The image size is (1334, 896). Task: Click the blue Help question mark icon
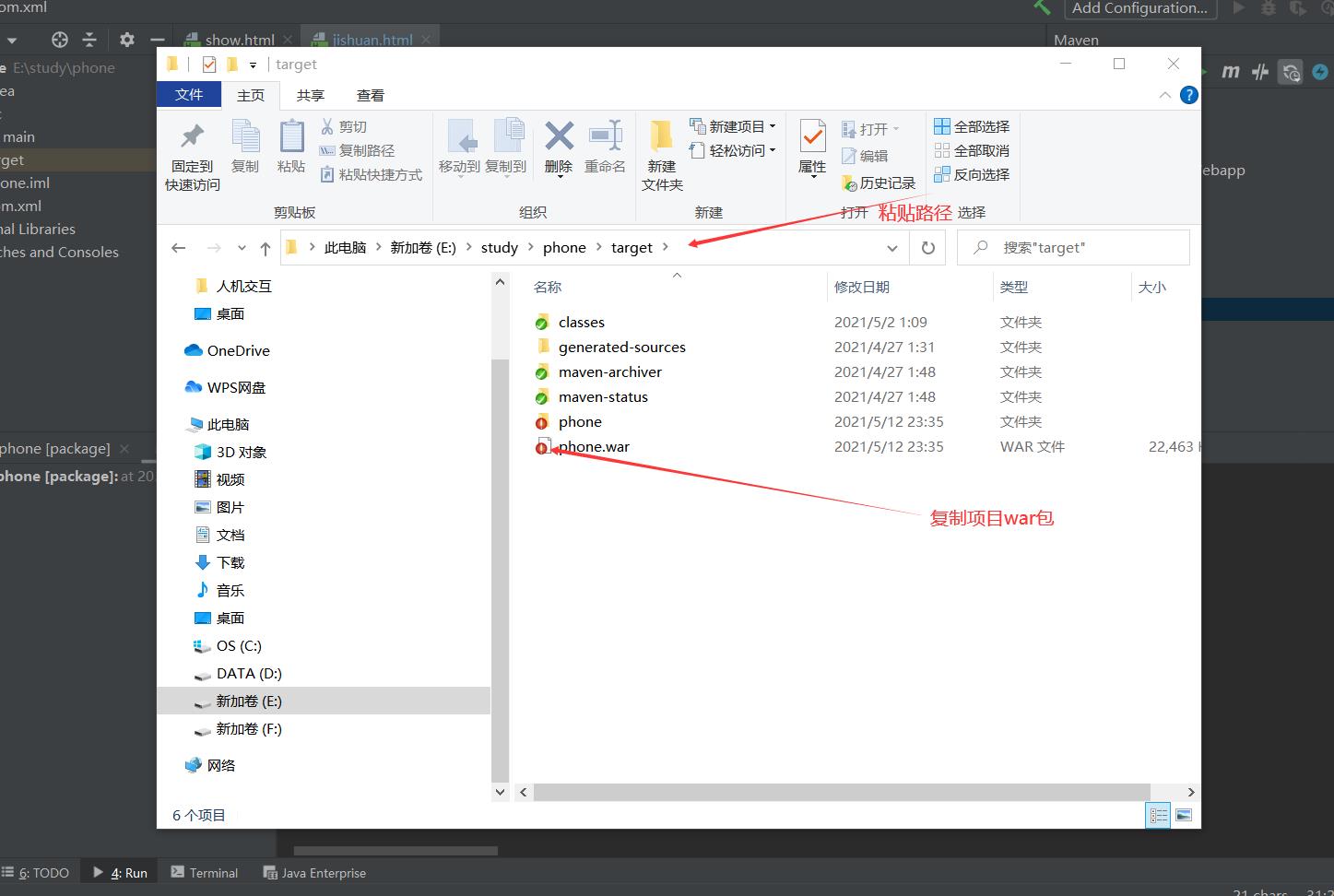[1189, 95]
